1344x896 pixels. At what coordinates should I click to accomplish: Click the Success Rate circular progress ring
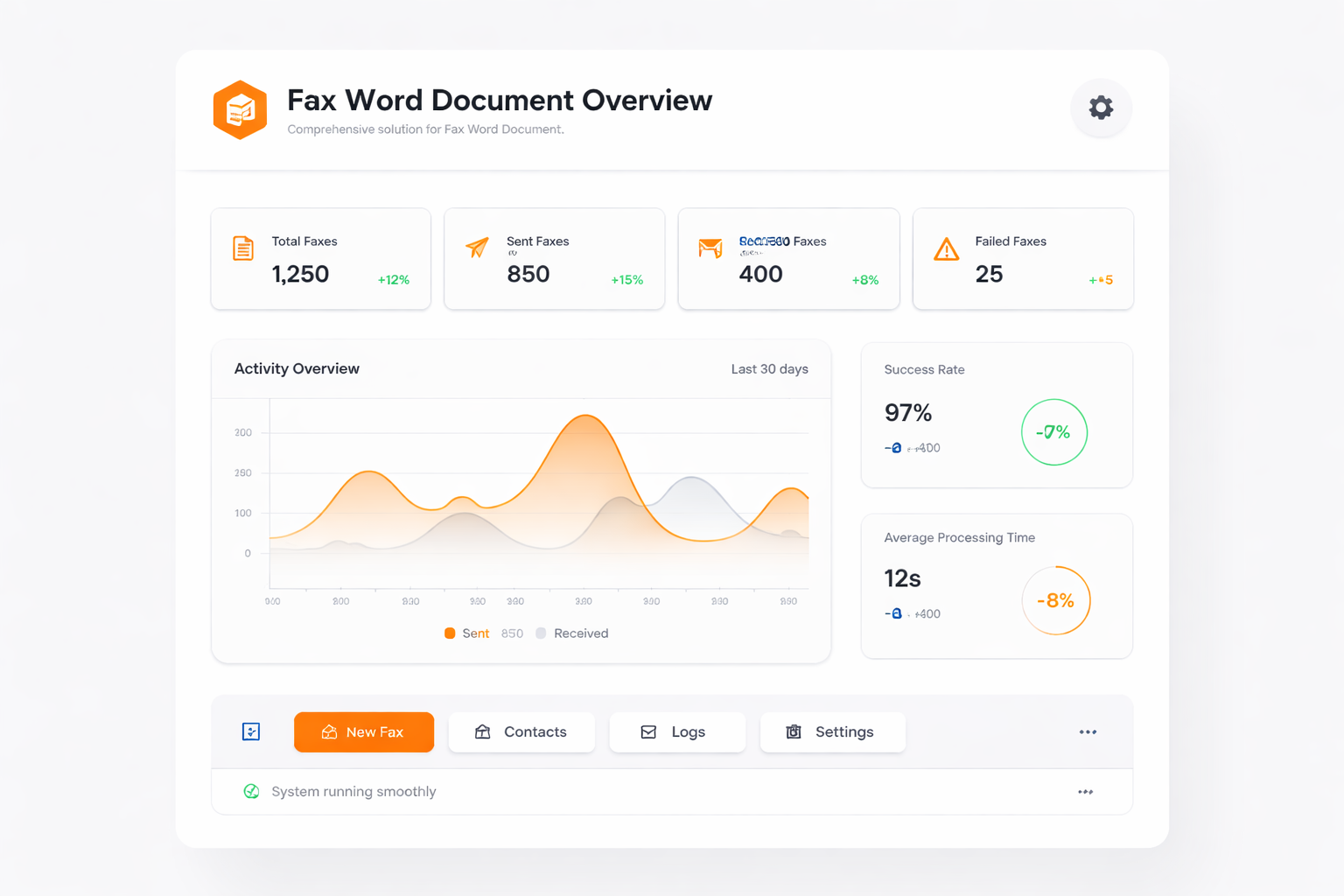point(1053,432)
